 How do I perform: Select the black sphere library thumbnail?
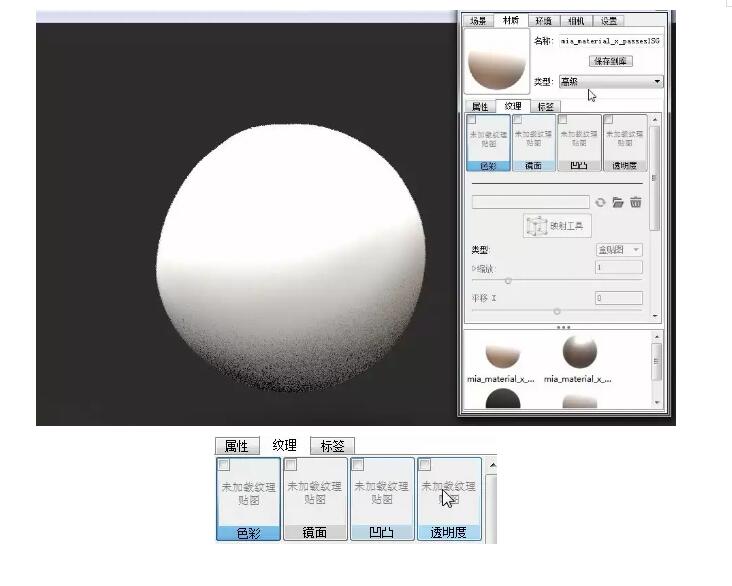pyautogui.click(x=503, y=398)
